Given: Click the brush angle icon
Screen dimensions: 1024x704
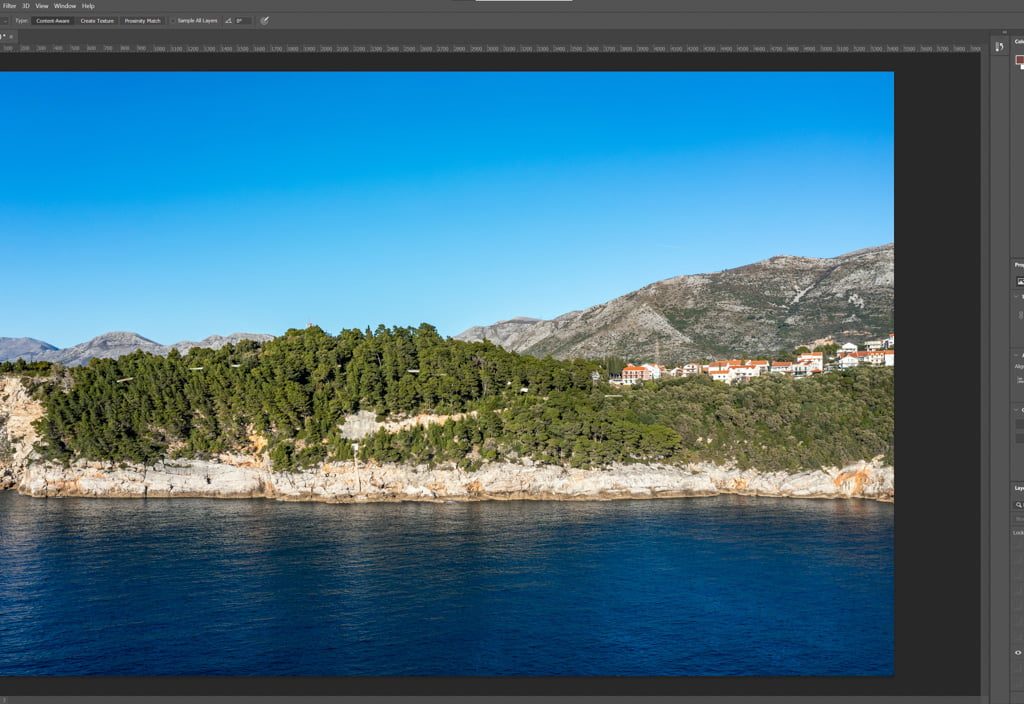Looking at the screenshot, I should coord(228,20).
